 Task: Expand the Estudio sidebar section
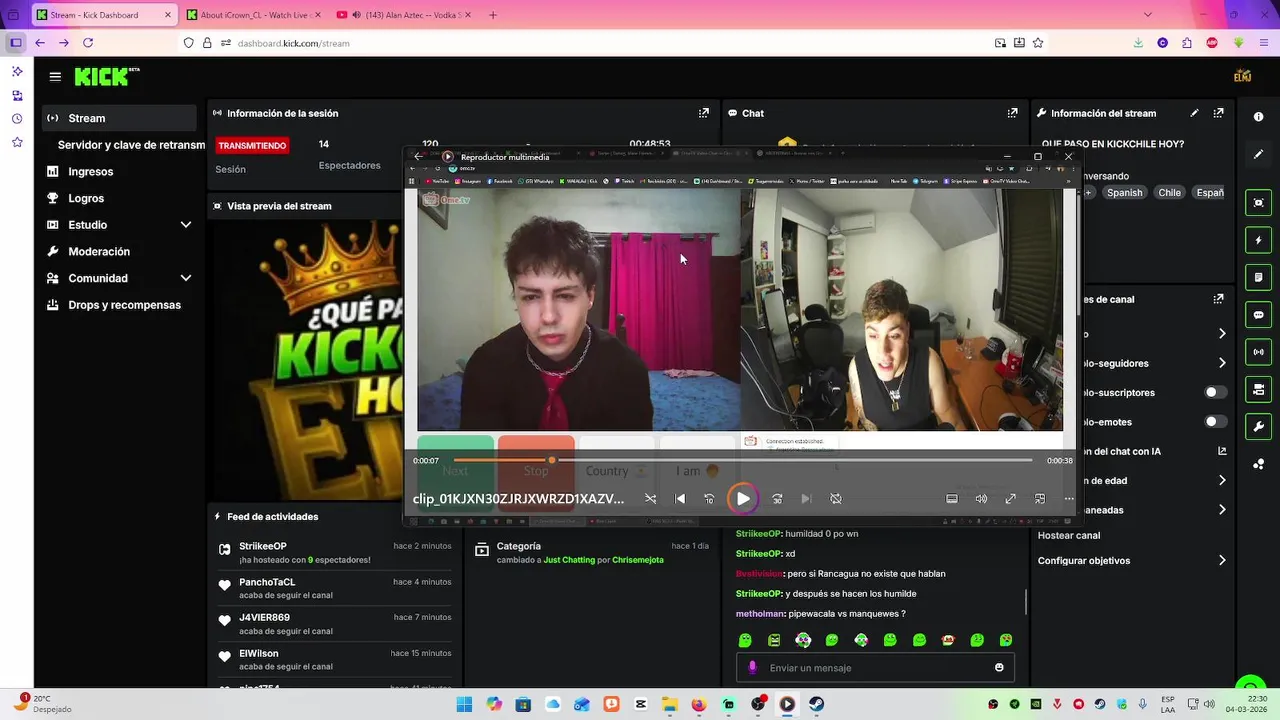click(185, 225)
